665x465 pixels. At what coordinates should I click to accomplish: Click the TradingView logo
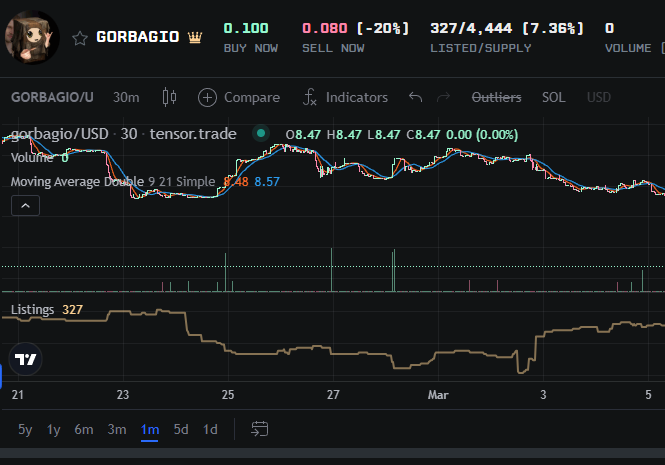pos(25,359)
